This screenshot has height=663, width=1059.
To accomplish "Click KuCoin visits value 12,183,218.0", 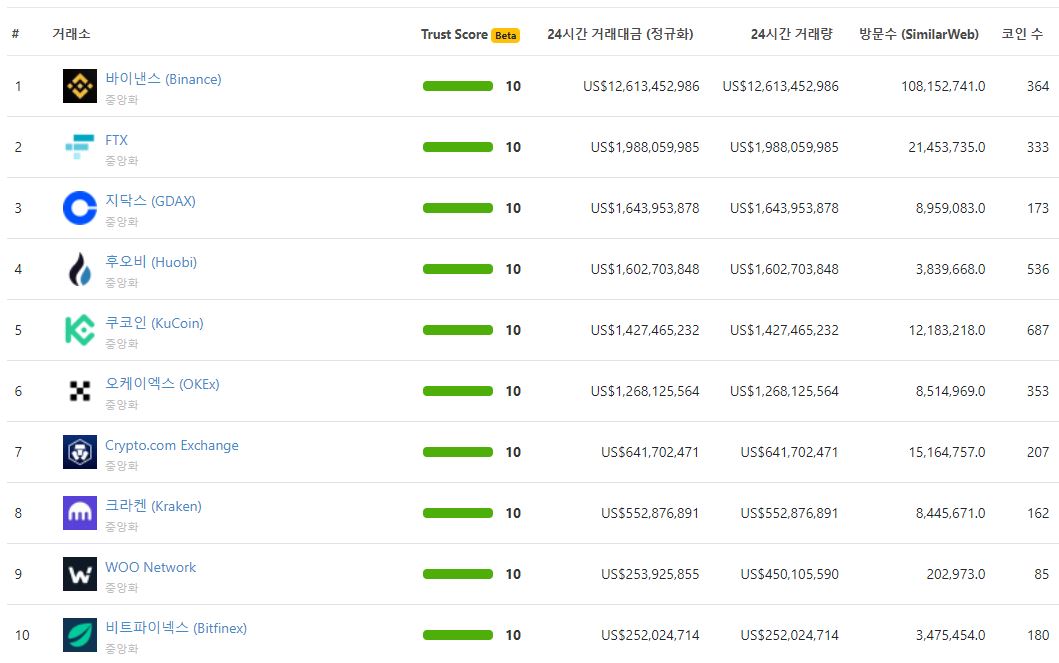I will 947,329.
